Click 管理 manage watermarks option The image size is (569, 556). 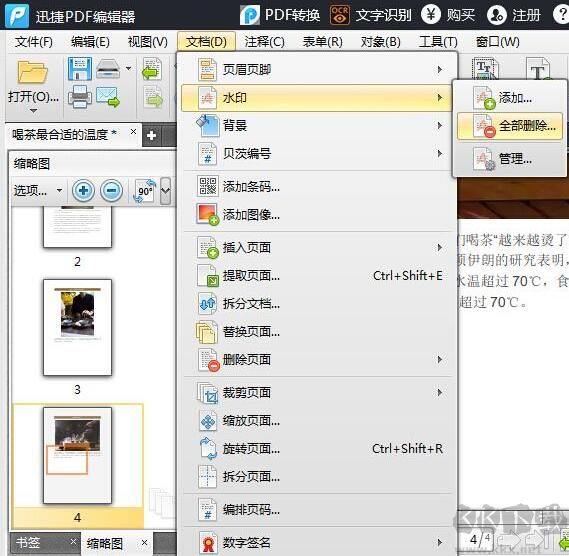coord(510,159)
